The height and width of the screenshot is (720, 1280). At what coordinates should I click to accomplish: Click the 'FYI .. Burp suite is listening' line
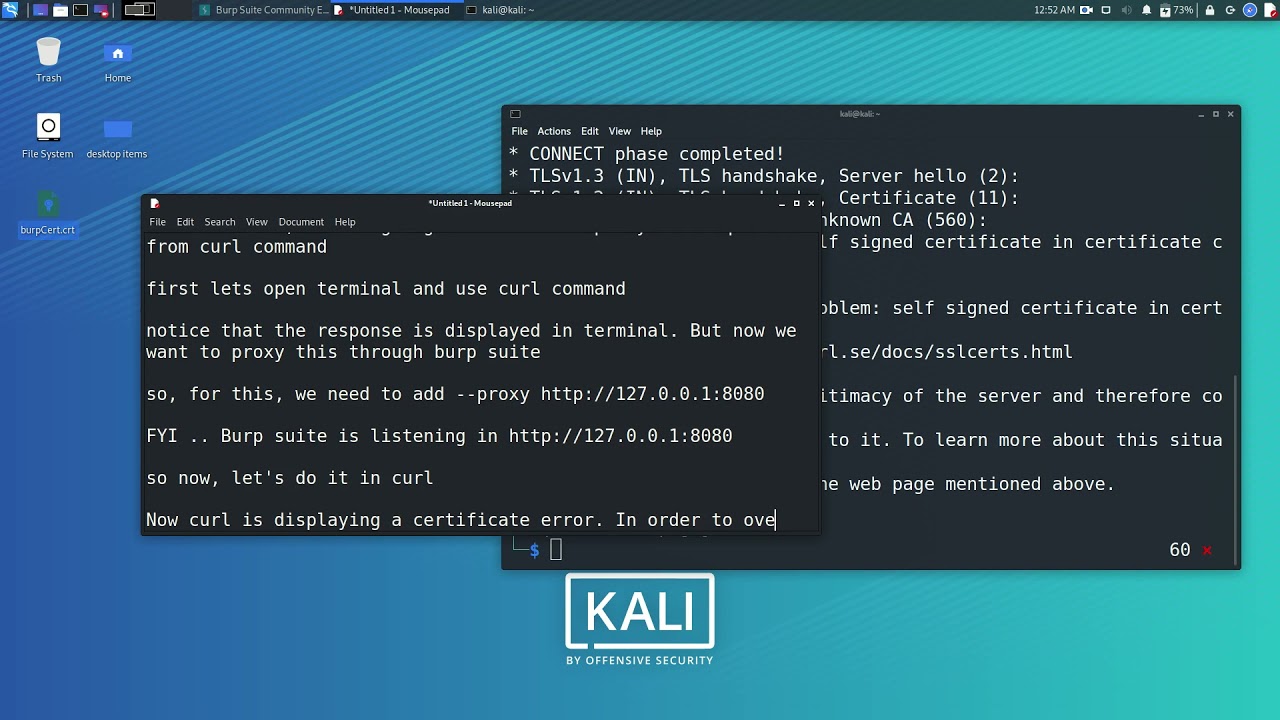(x=439, y=436)
